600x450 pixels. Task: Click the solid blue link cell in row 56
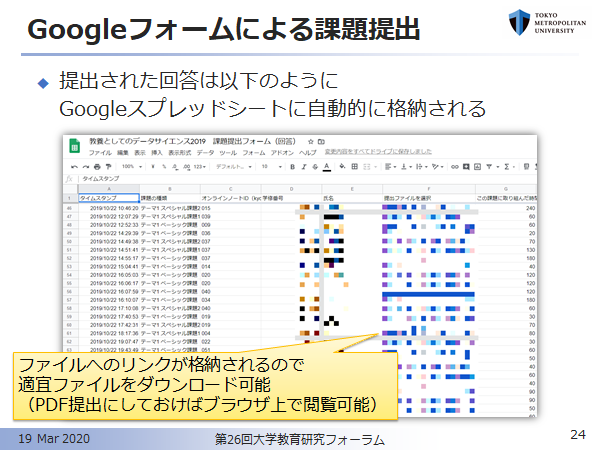[x=428, y=294]
